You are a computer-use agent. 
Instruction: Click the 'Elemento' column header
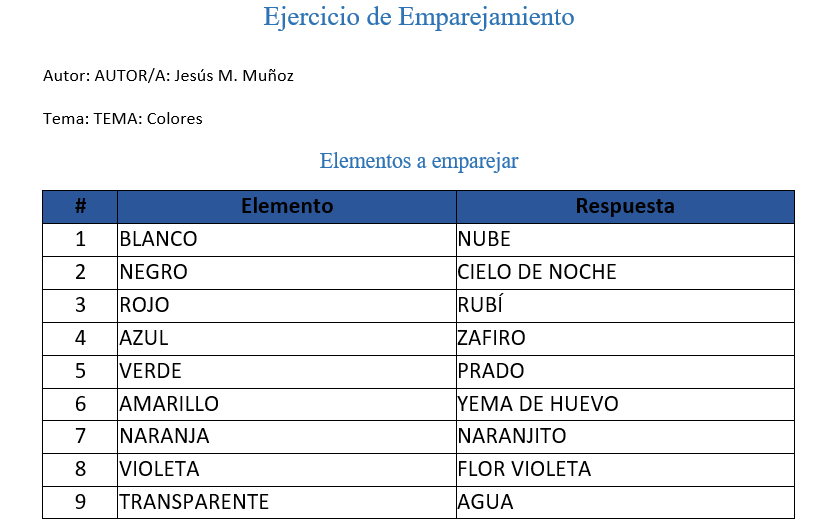click(287, 206)
